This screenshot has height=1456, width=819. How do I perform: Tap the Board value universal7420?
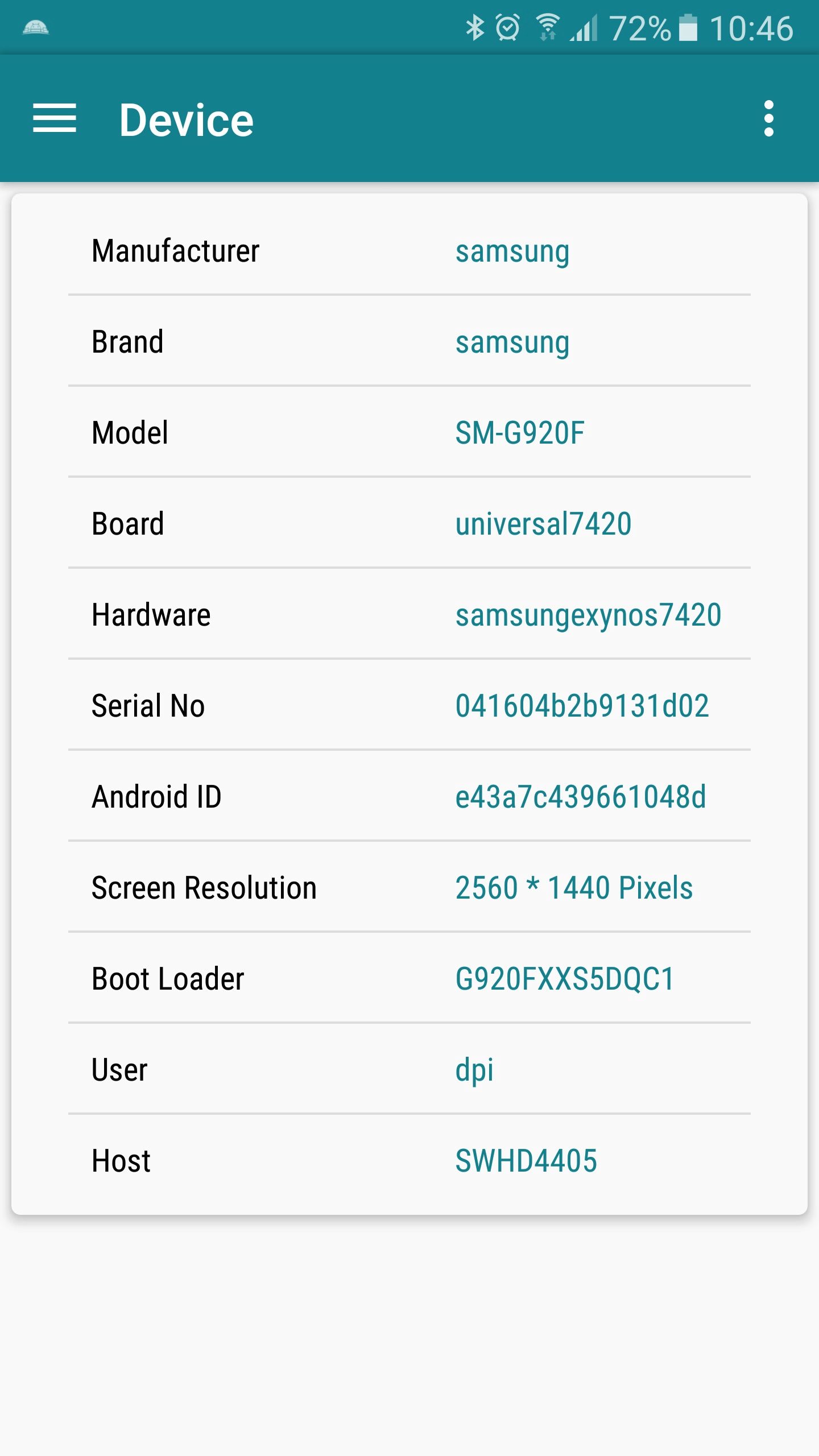point(543,524)
